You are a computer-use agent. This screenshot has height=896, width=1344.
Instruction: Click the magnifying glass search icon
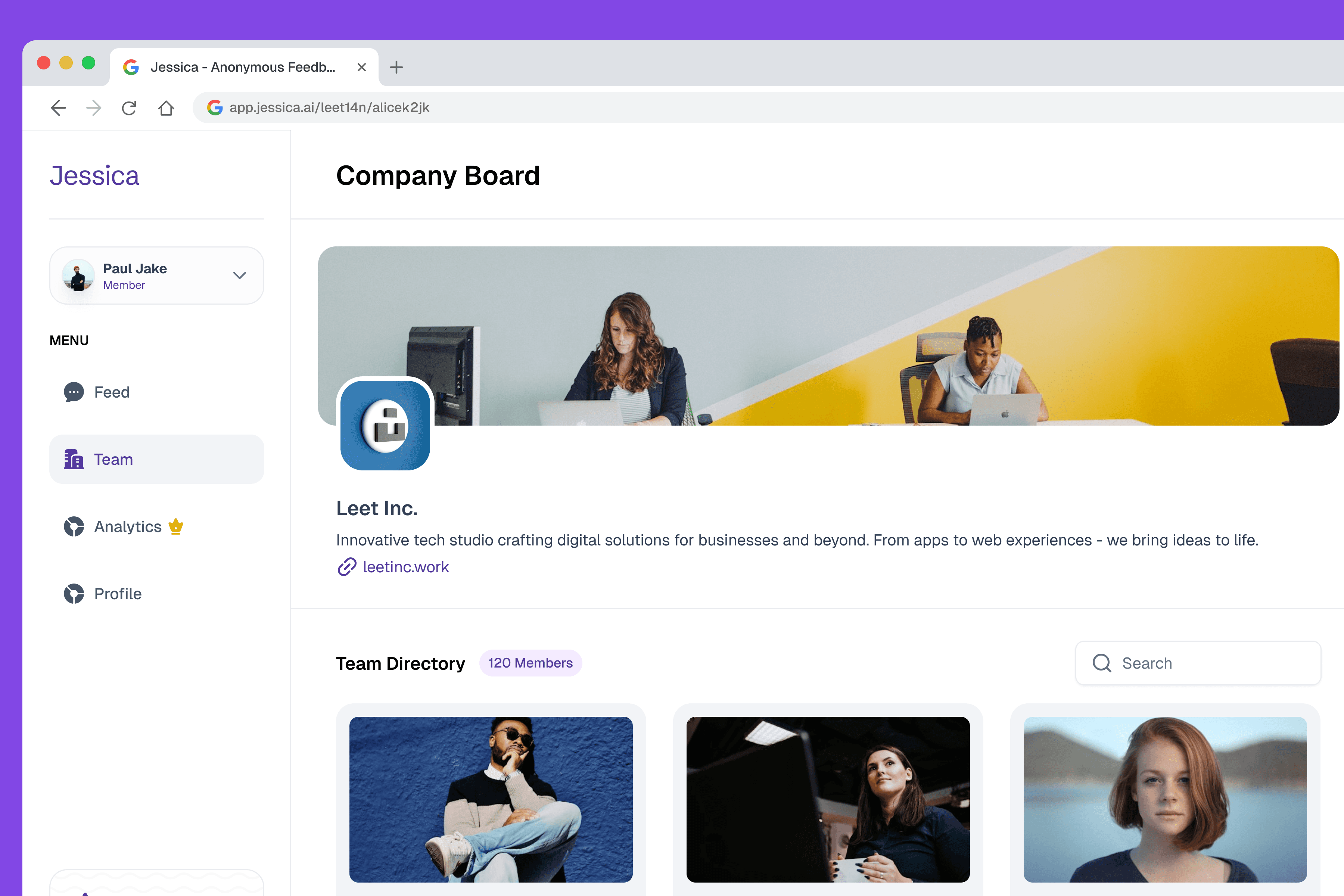click(x=1102, y=663)
